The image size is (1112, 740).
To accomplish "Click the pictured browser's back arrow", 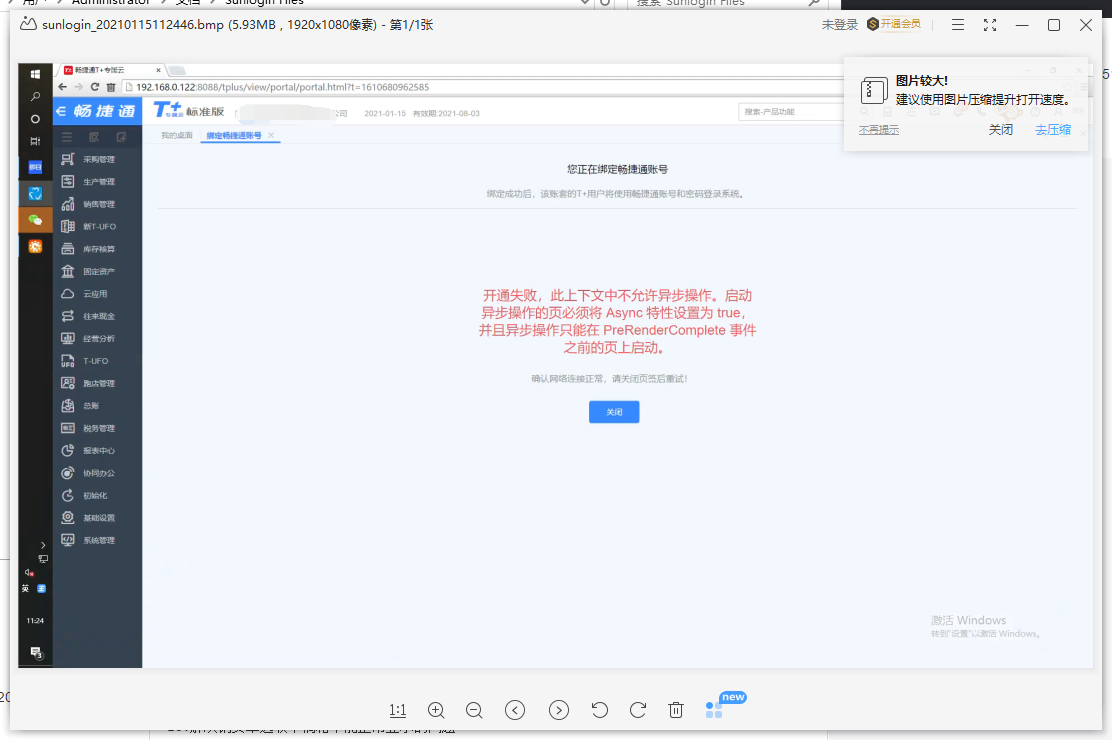I will (62, 87).
